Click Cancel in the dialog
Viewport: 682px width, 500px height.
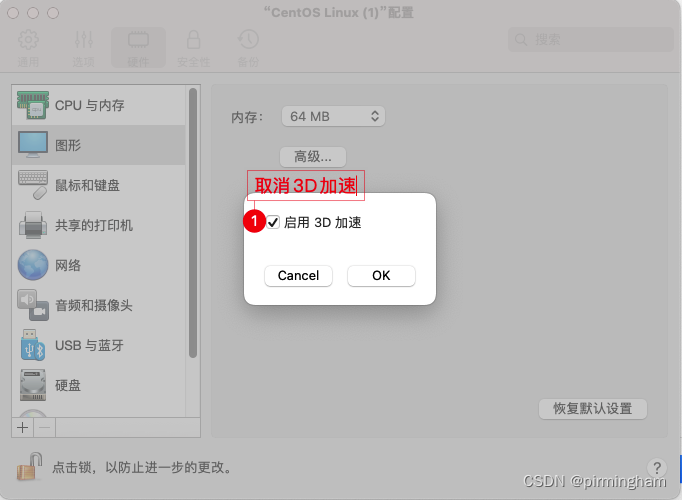(298, 276)
